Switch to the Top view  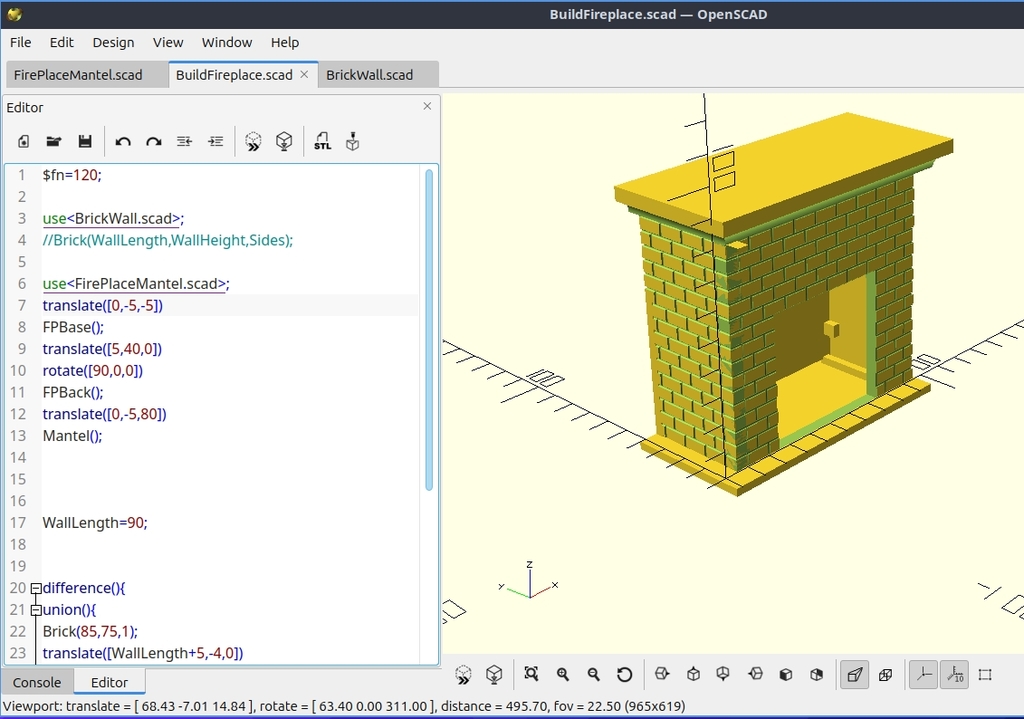coord(694,674)
